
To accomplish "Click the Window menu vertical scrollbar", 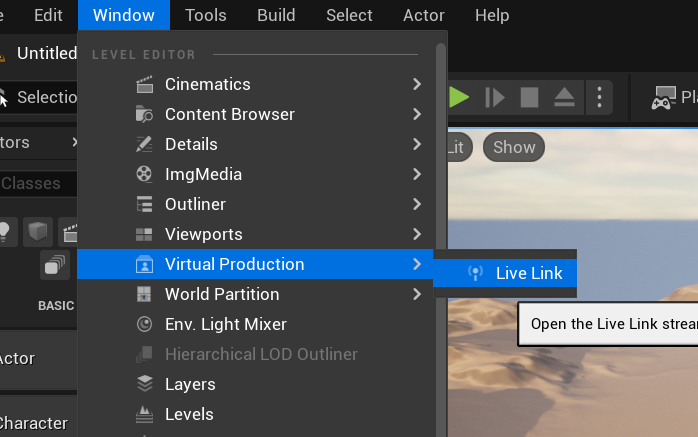I will coord(441,240).
